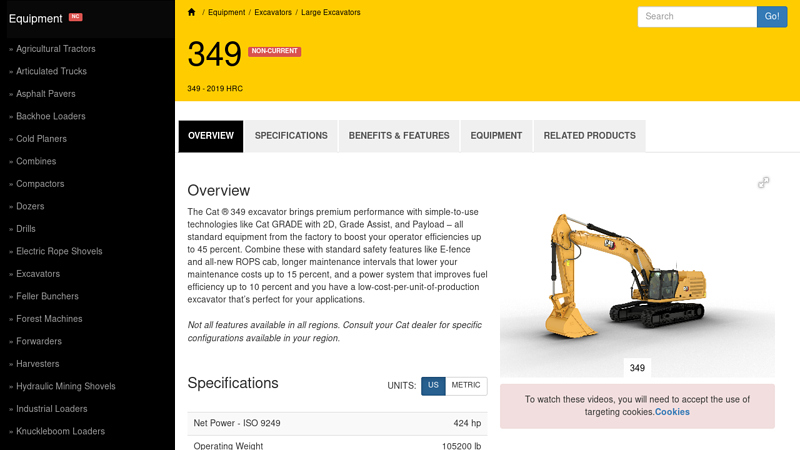Open Feller Bunchers in sidebar
800x450 pixels.
coord(47,296)
